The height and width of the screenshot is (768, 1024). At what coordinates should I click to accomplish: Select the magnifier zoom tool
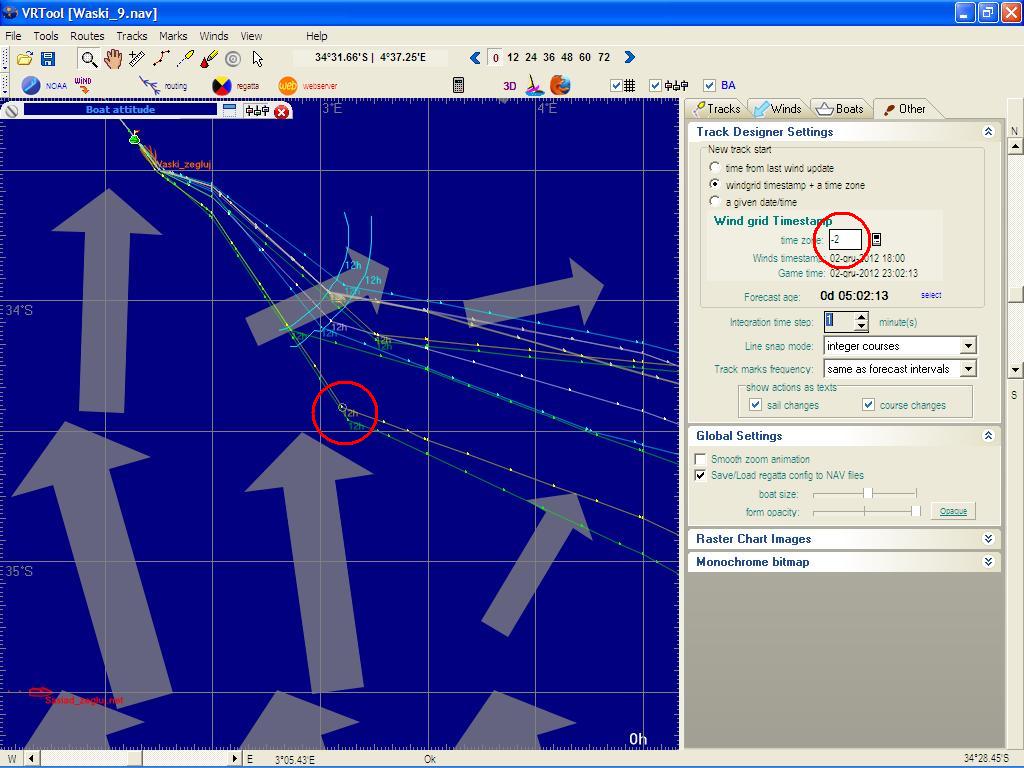[89, 59]
